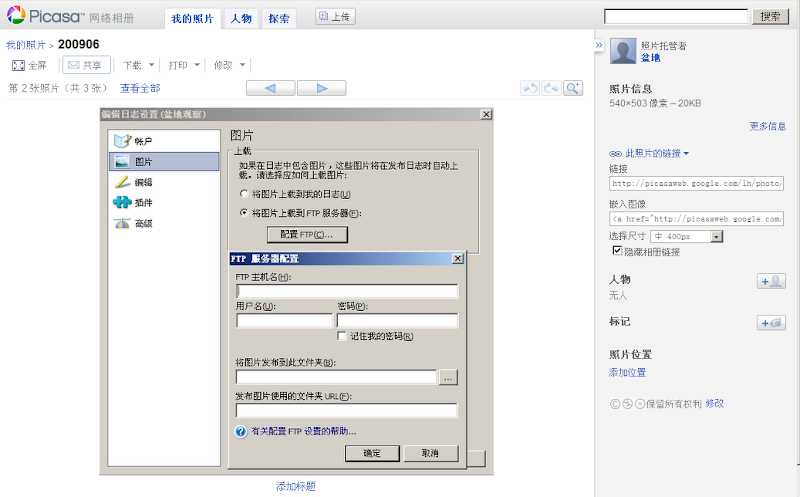800x497 pixels.
Task: Click the 更多信息 link
Action: tap(767, 126)
